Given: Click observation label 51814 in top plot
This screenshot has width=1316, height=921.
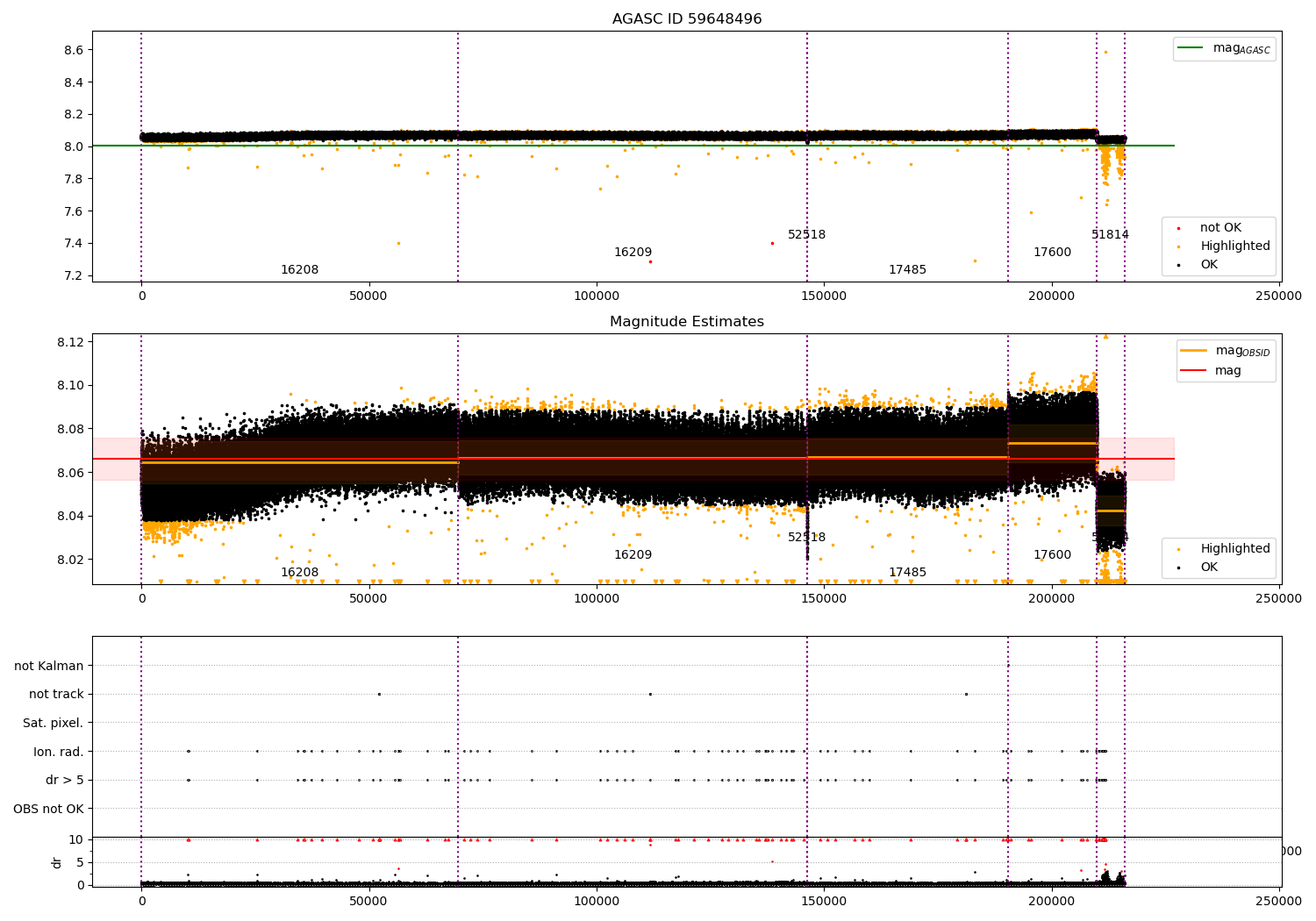Looking at the screenshot, I should point(1110,234).
